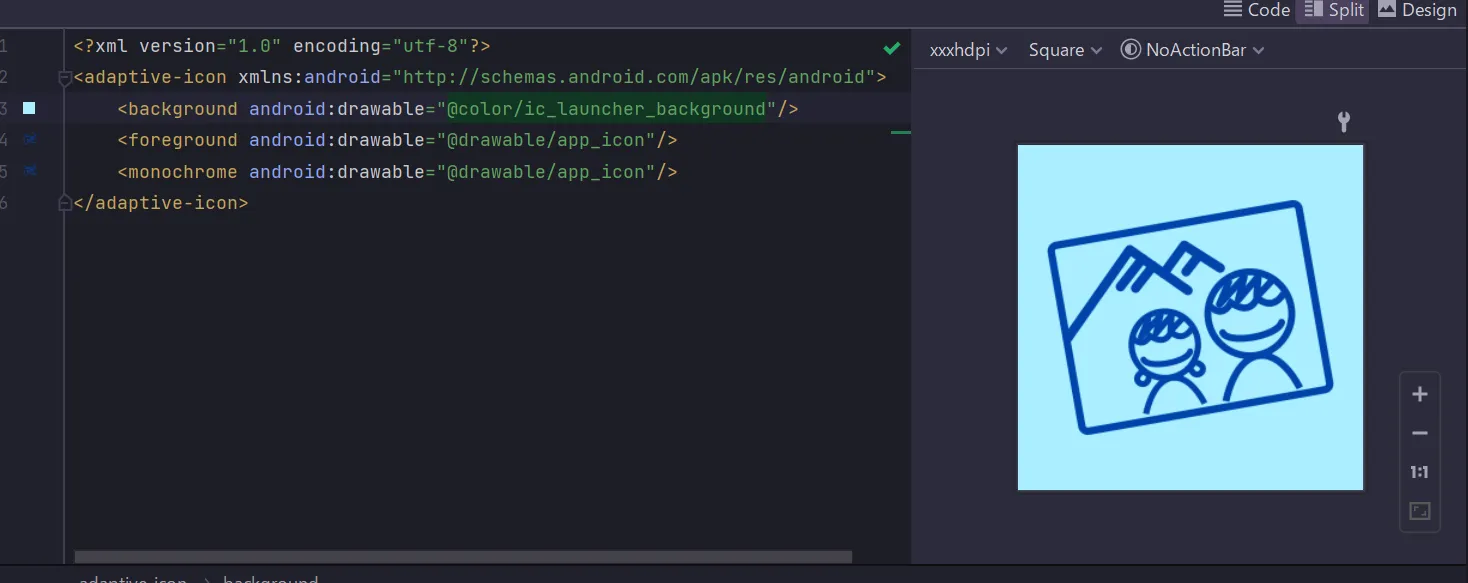This screenshot has width=1468, height=583.
Task: Click the gutter drawable icon on line 4
Action: (30, 139)
